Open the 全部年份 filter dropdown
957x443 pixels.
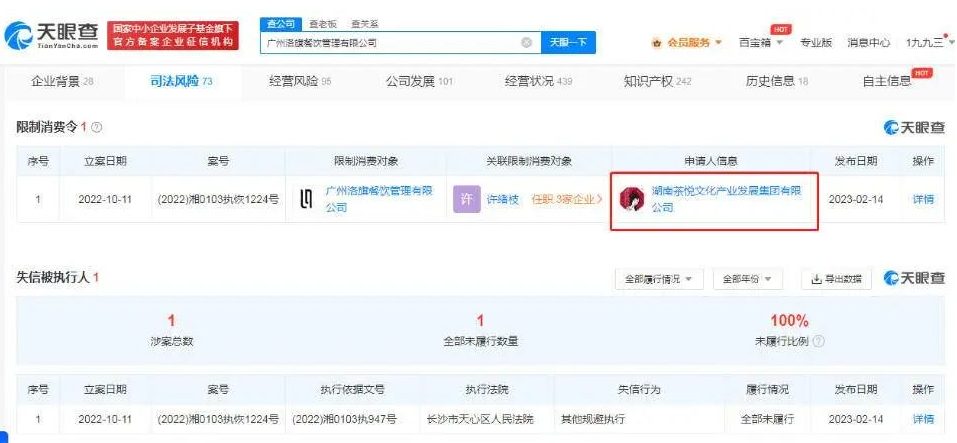point(747,279)
